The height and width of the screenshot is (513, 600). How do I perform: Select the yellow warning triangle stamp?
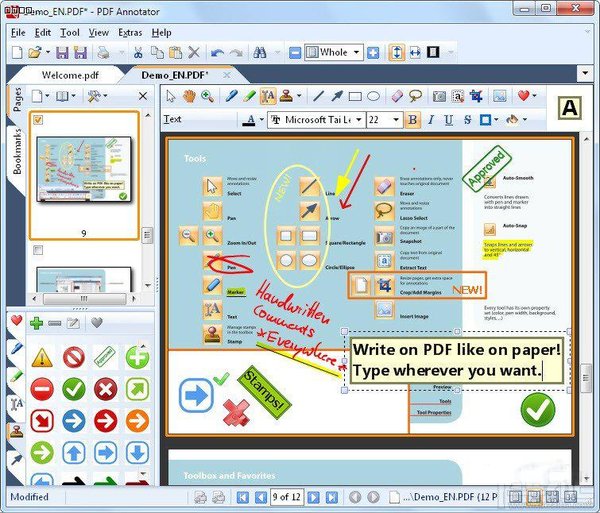[x=42, y=358]
